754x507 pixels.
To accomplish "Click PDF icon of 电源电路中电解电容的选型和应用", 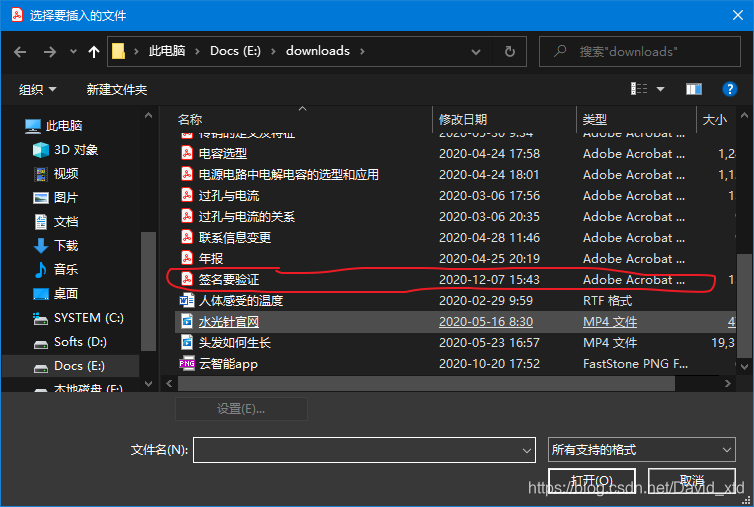I will [x=187, y=174].
